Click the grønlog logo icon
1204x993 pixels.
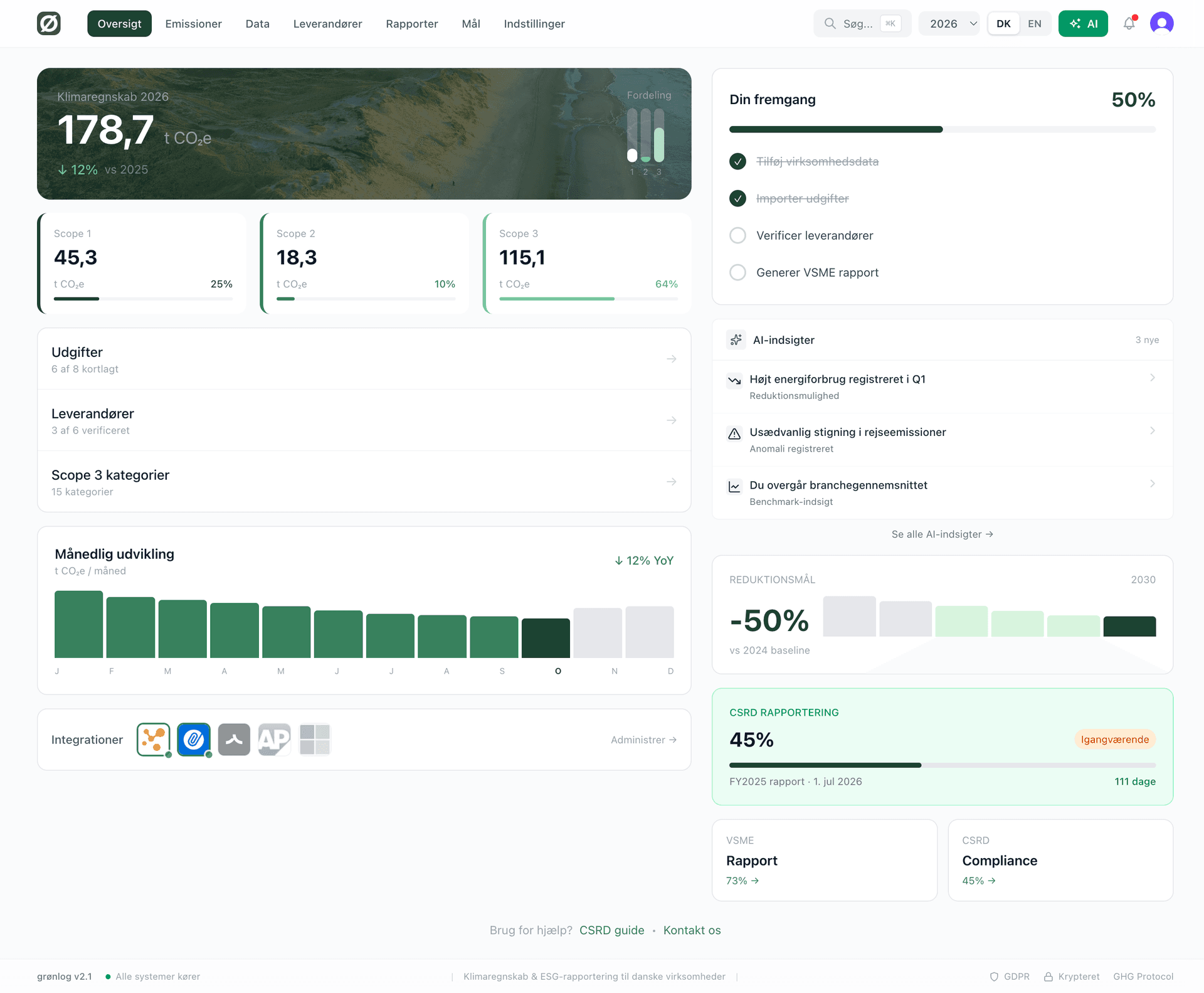tap(49, 23)
